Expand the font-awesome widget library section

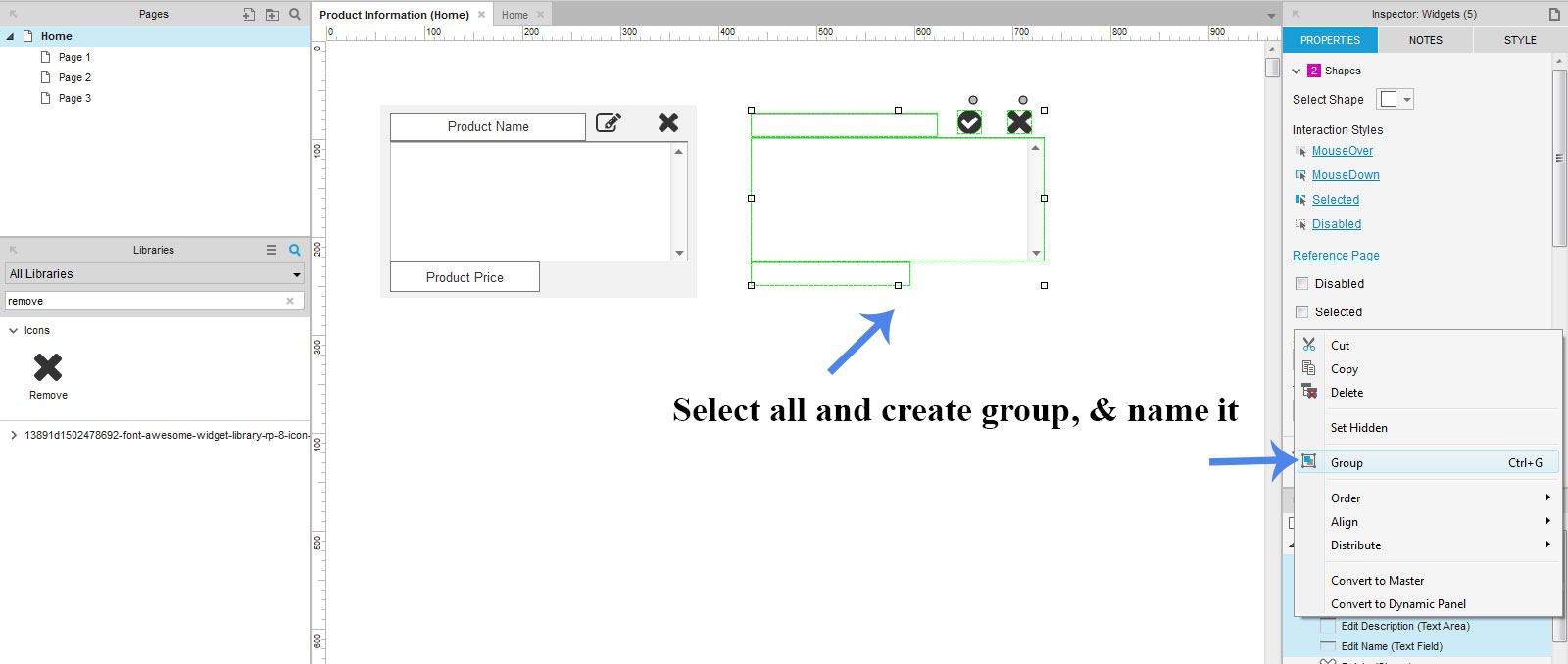[x=13, y=435]
